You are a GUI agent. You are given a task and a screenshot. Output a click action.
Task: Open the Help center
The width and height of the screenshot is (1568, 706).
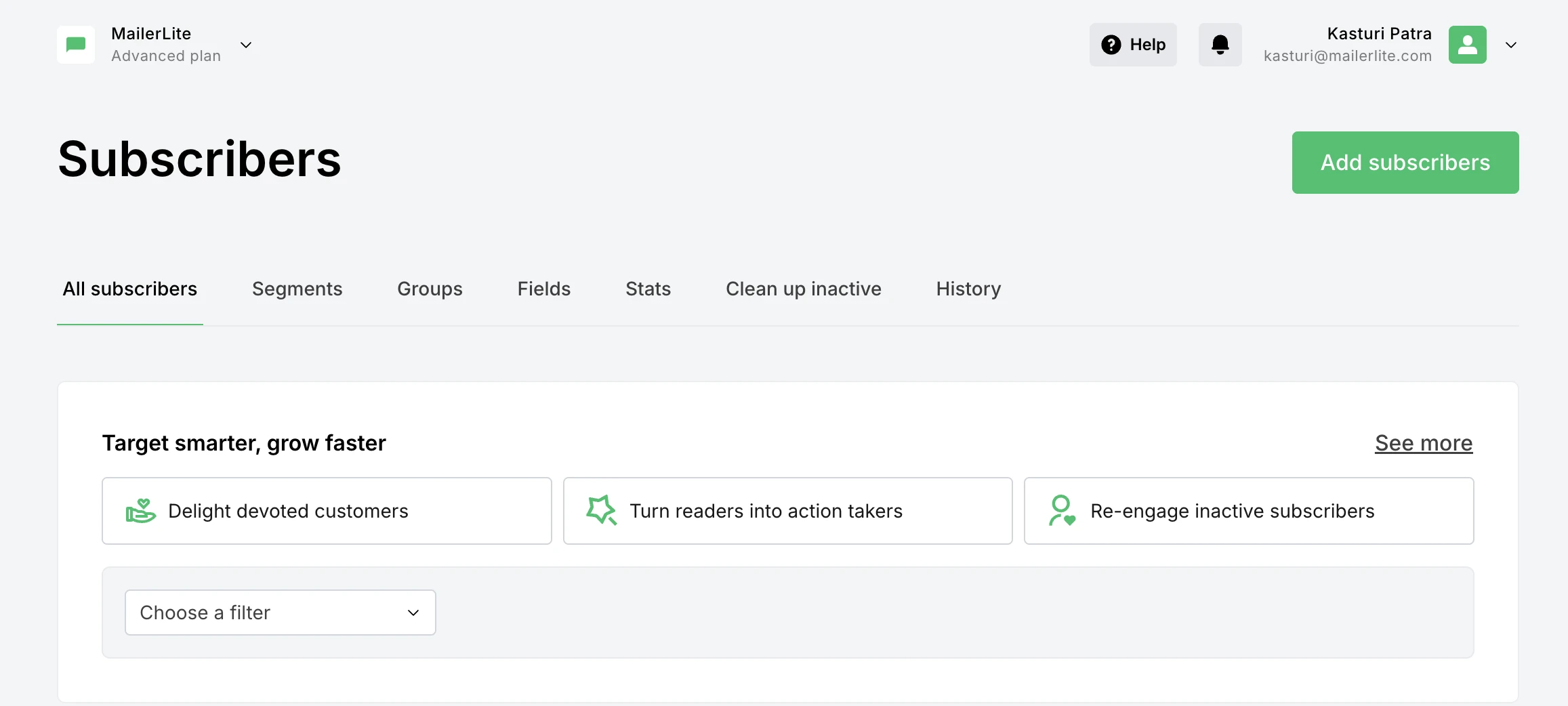(1133, 44)
